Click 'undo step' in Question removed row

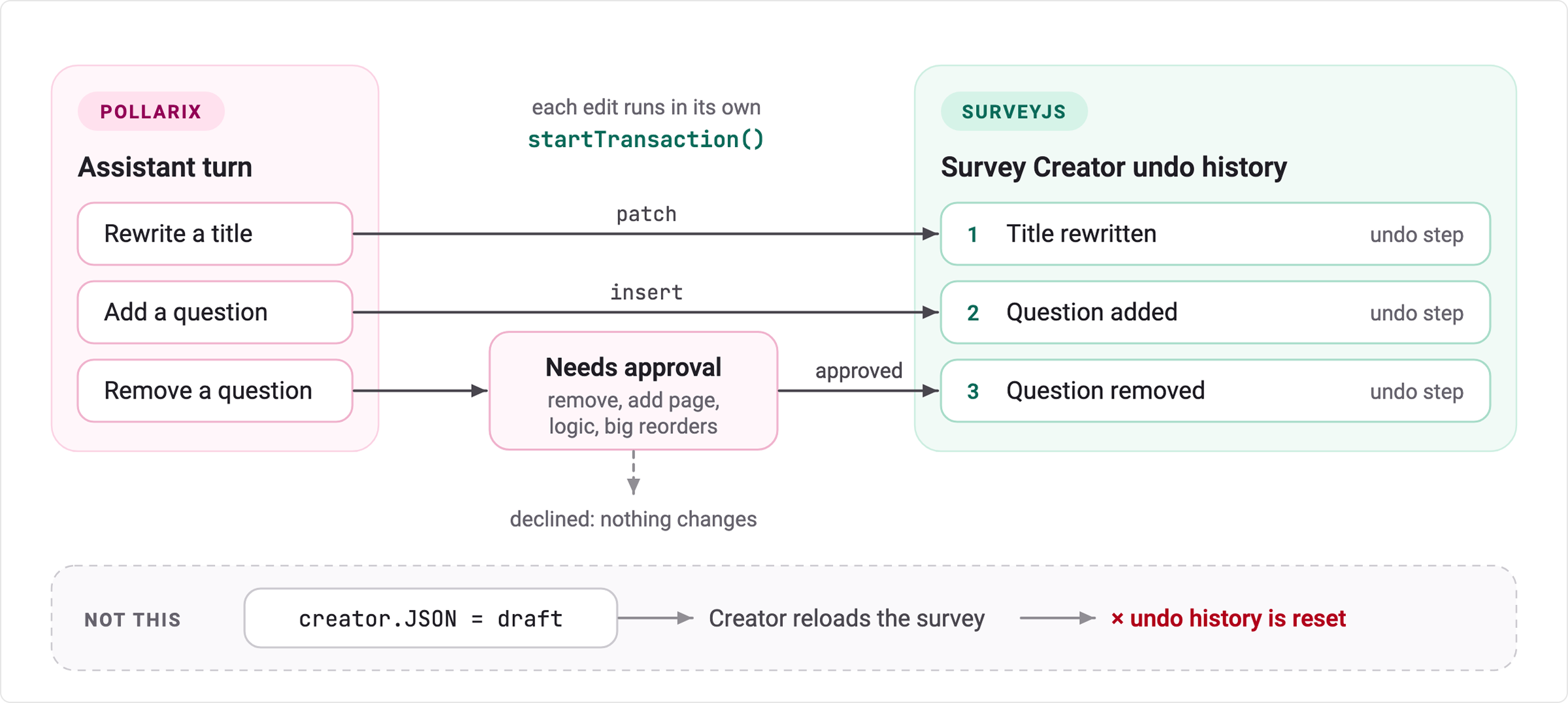1416,392
